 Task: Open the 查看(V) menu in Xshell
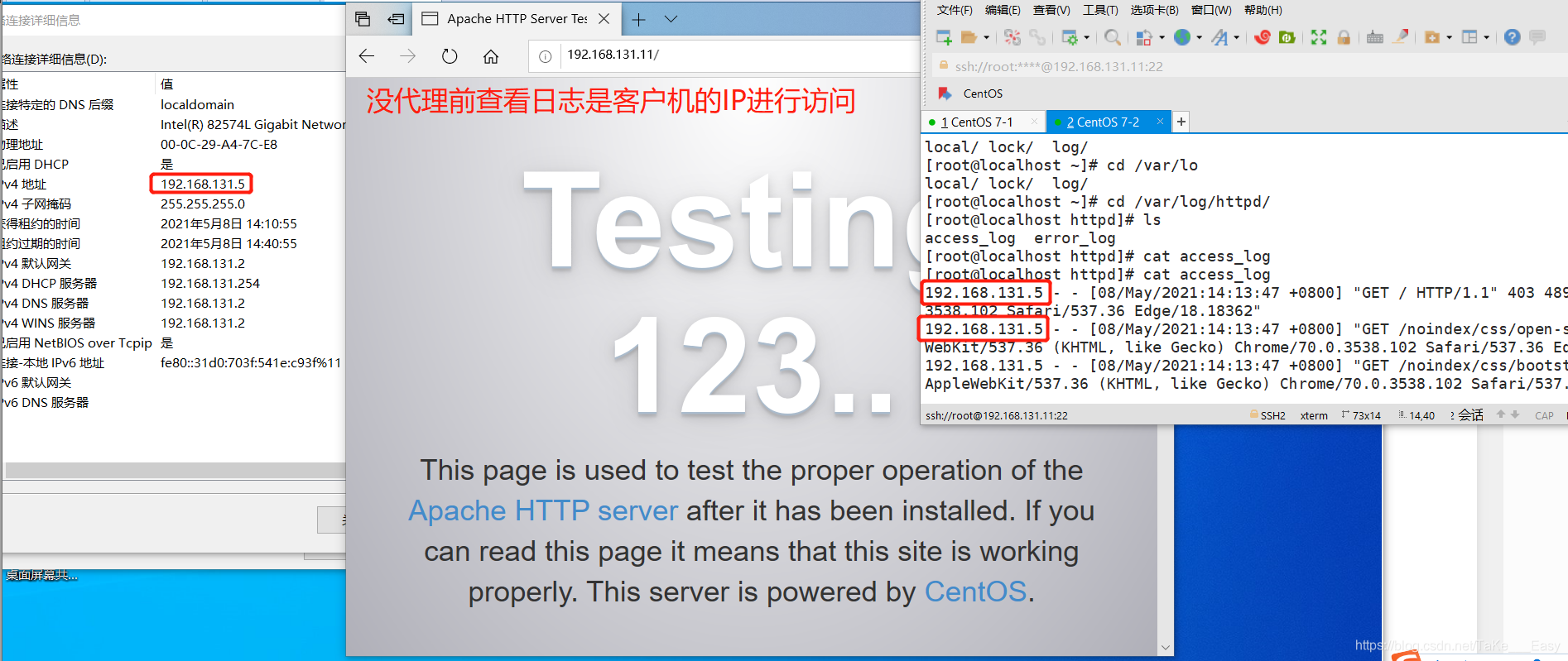pos(1051,10)
